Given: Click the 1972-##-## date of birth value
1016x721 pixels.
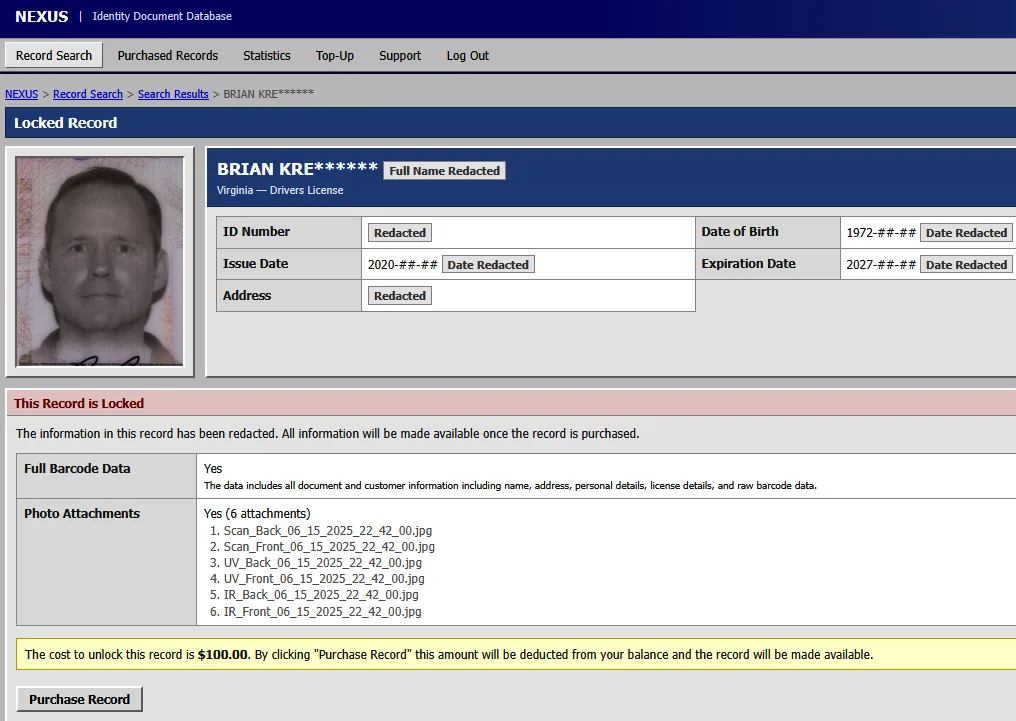Looking at the screenshot, I should [881, 233].
